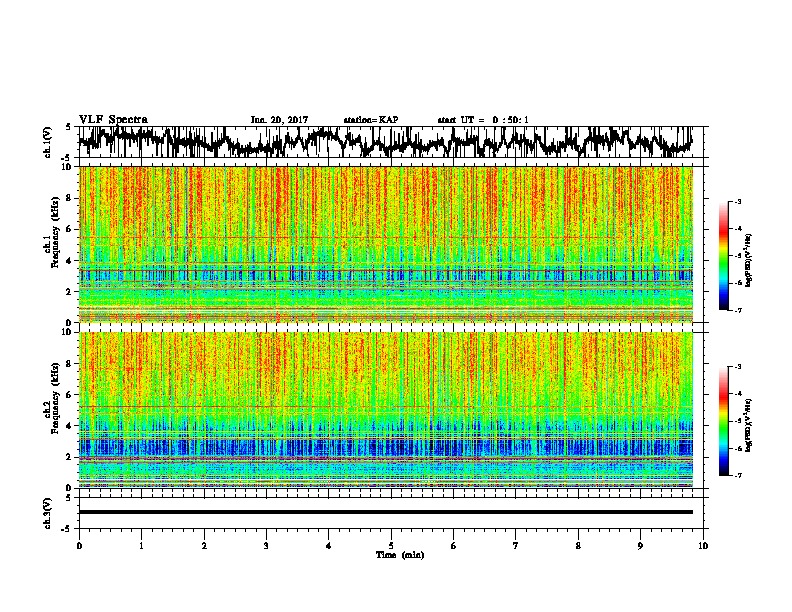792x612 pixels.
Task: Click the time axis tick label "3"
Action: (x=266, y=546)
